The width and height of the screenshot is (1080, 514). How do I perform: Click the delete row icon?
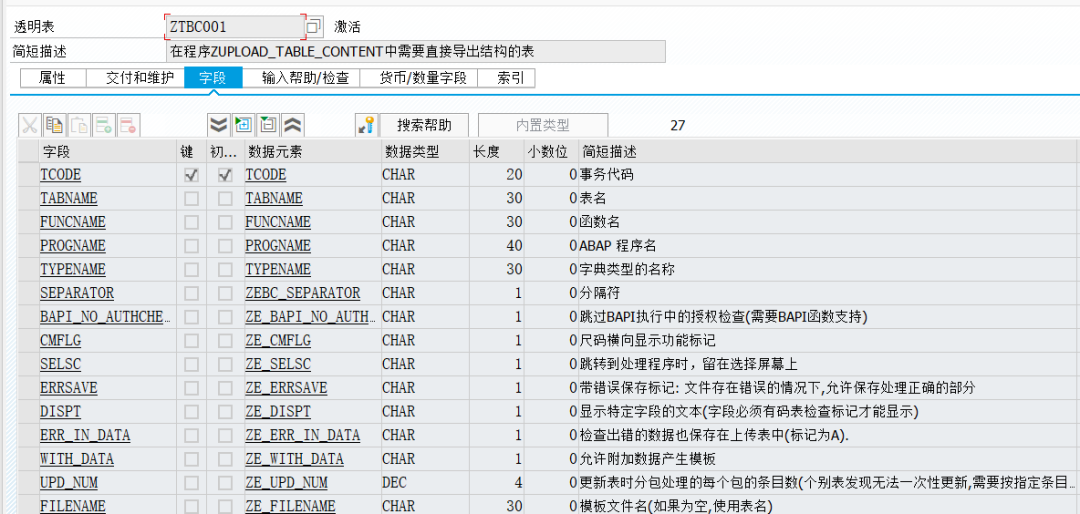pos(128,125)
